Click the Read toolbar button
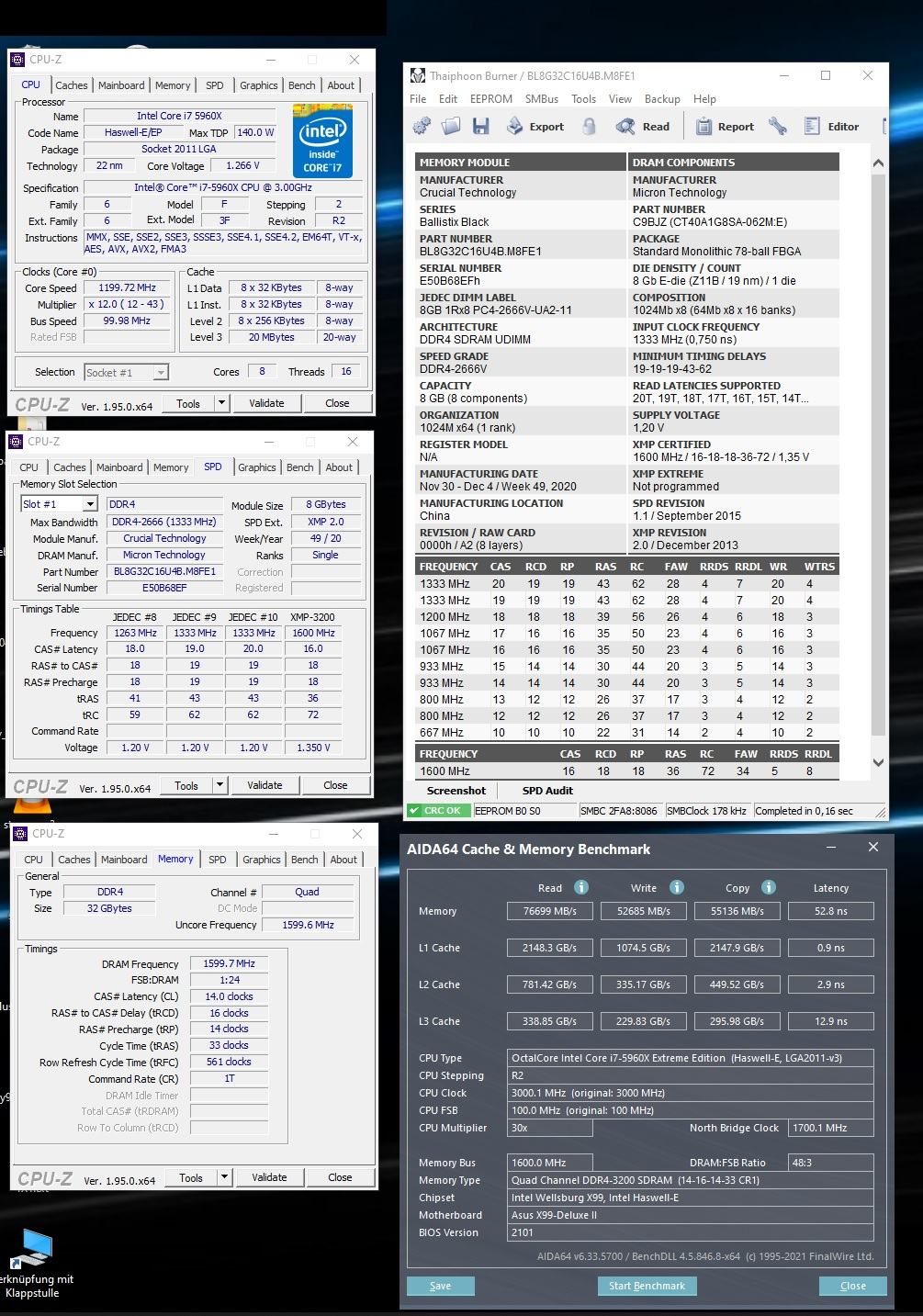The height and width of the screenshot is (1316, 923). pos(643,127)
